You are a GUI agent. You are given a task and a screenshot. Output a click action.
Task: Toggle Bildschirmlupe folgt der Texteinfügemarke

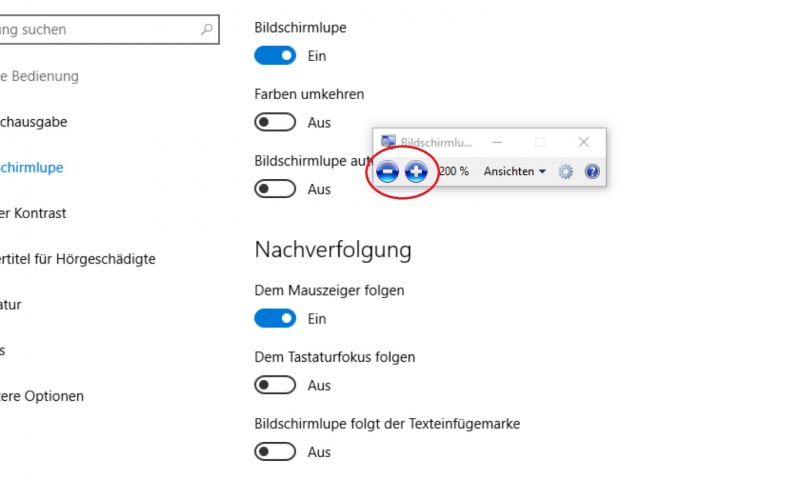(x=275, y=452)
